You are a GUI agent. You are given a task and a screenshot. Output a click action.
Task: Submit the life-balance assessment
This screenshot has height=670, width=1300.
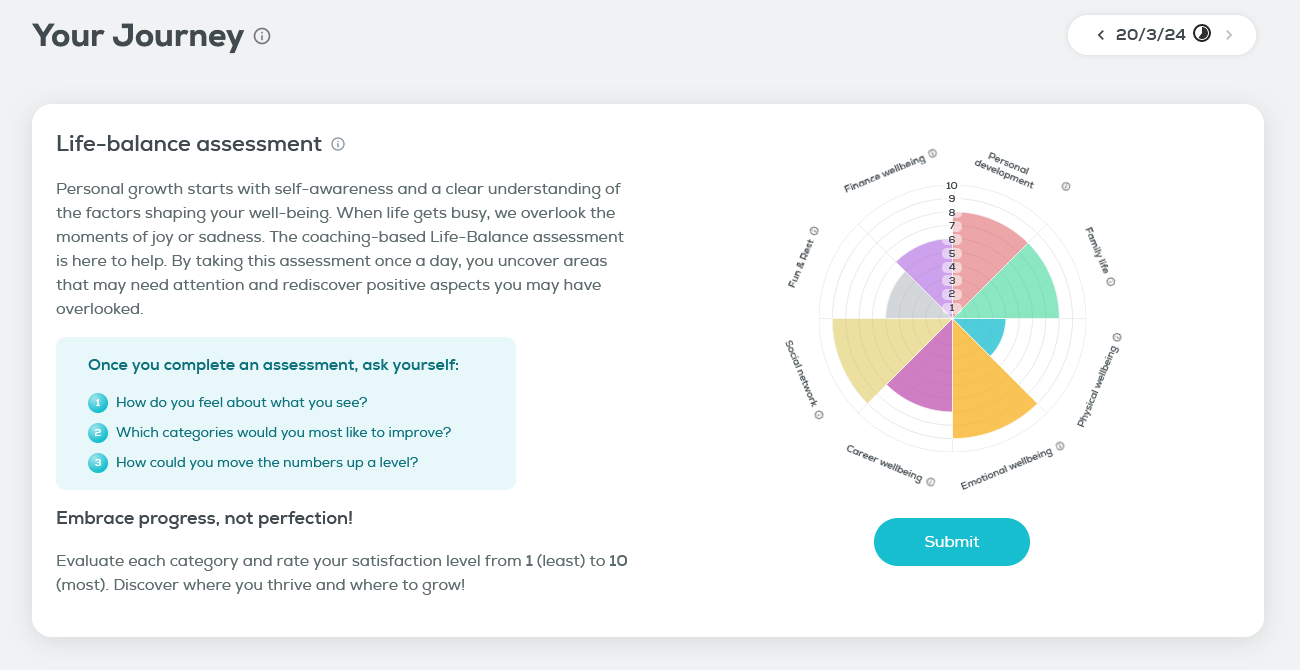pos(952,542)
